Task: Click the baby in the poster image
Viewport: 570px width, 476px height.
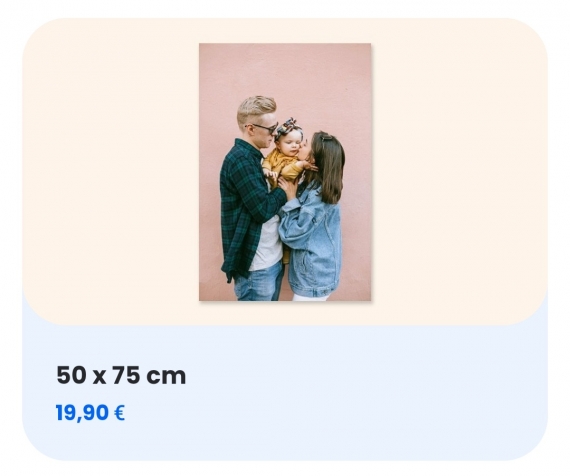Action: [x=285, y=153]
